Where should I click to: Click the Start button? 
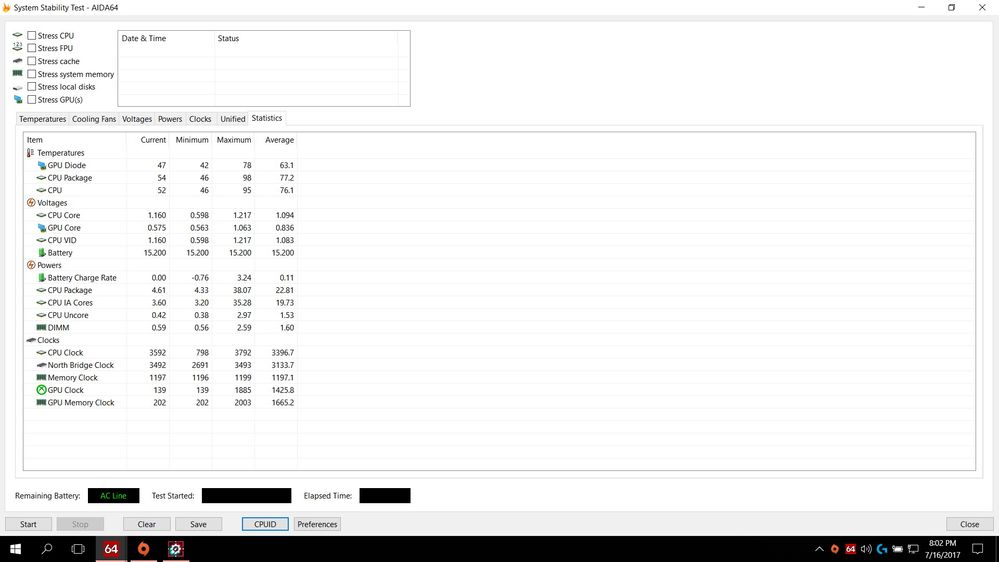tap(28, 524)
